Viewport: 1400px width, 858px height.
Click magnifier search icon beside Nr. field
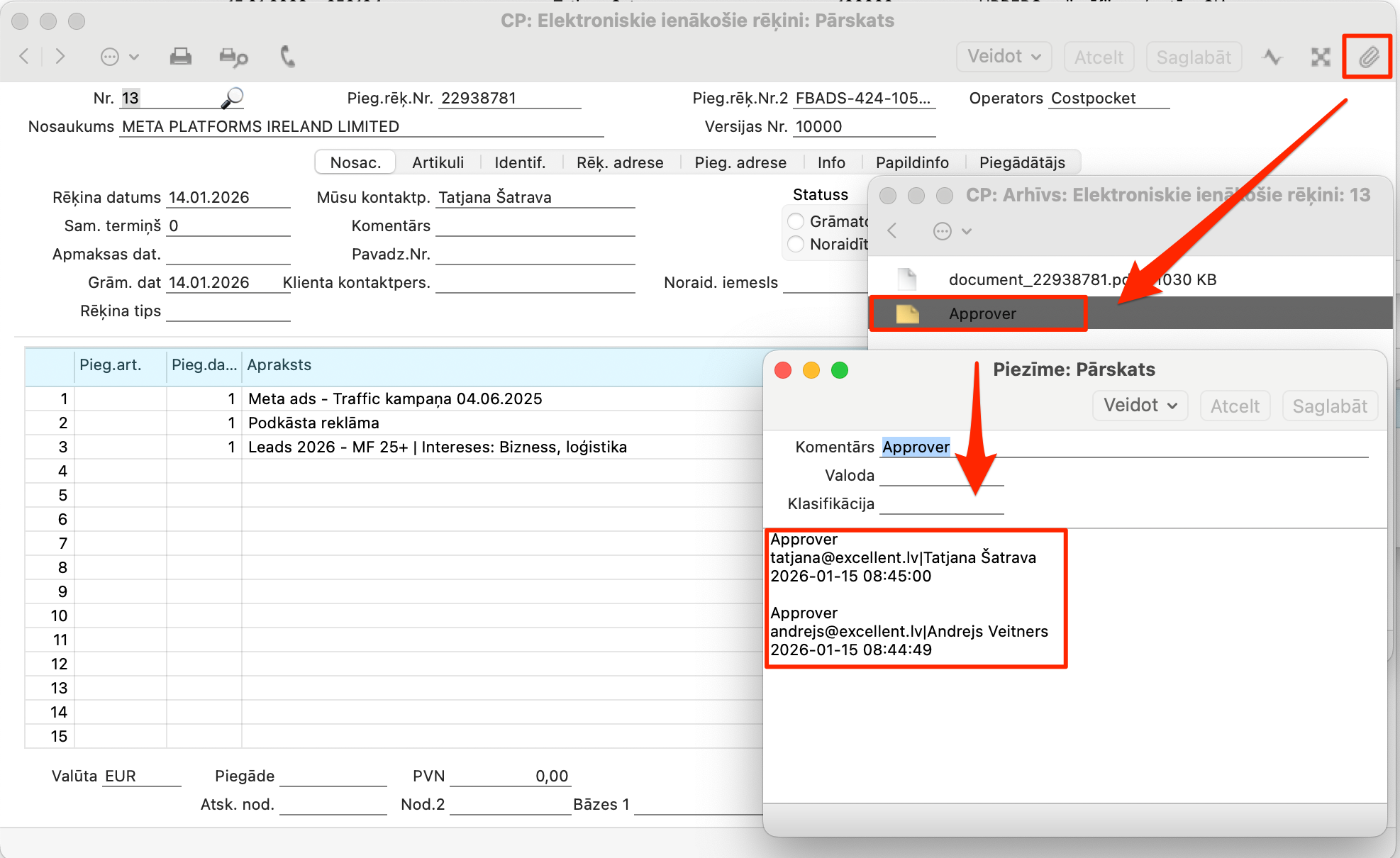point(232,98)
